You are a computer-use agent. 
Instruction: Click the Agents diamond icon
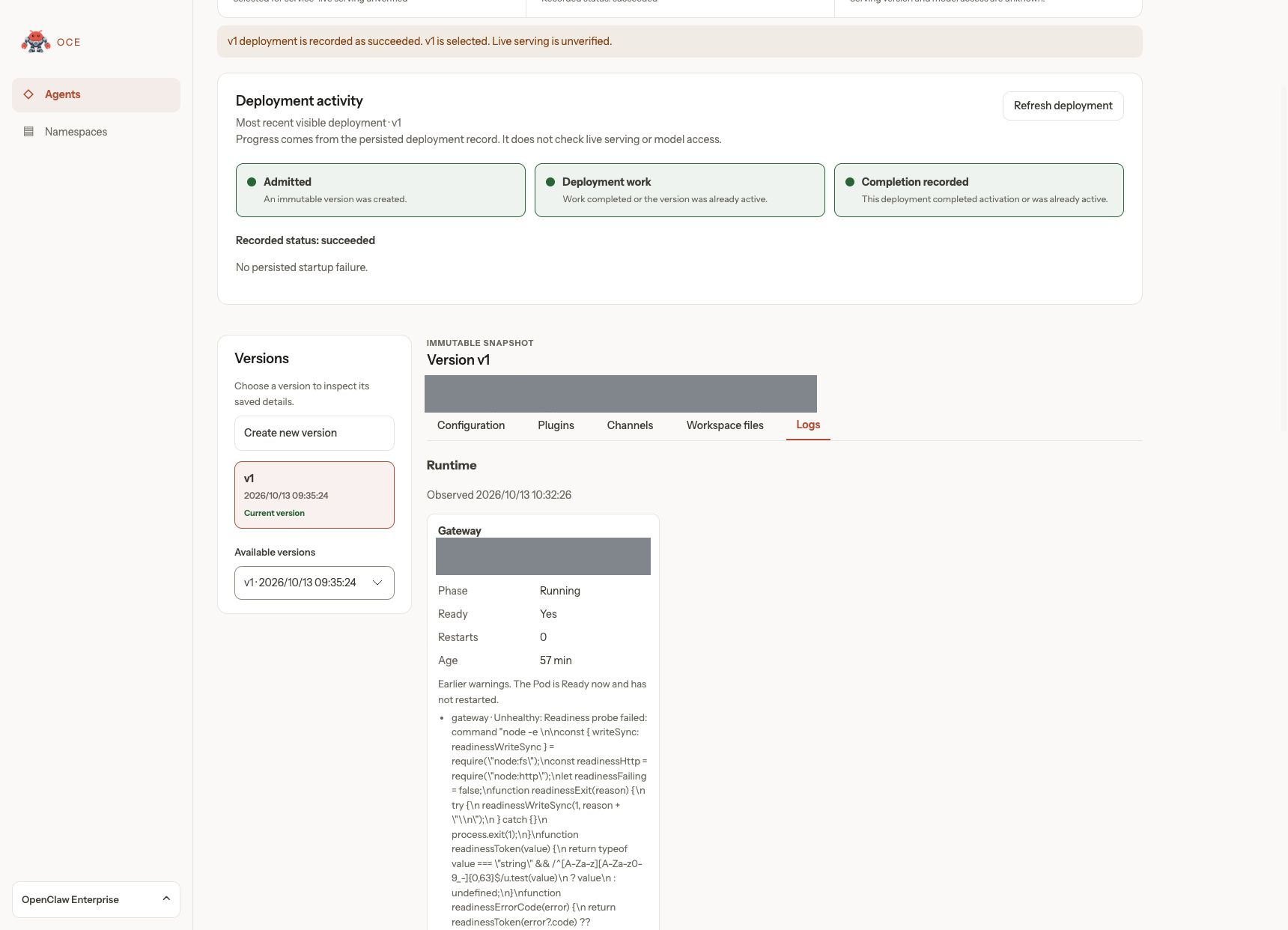click(28, 94)
